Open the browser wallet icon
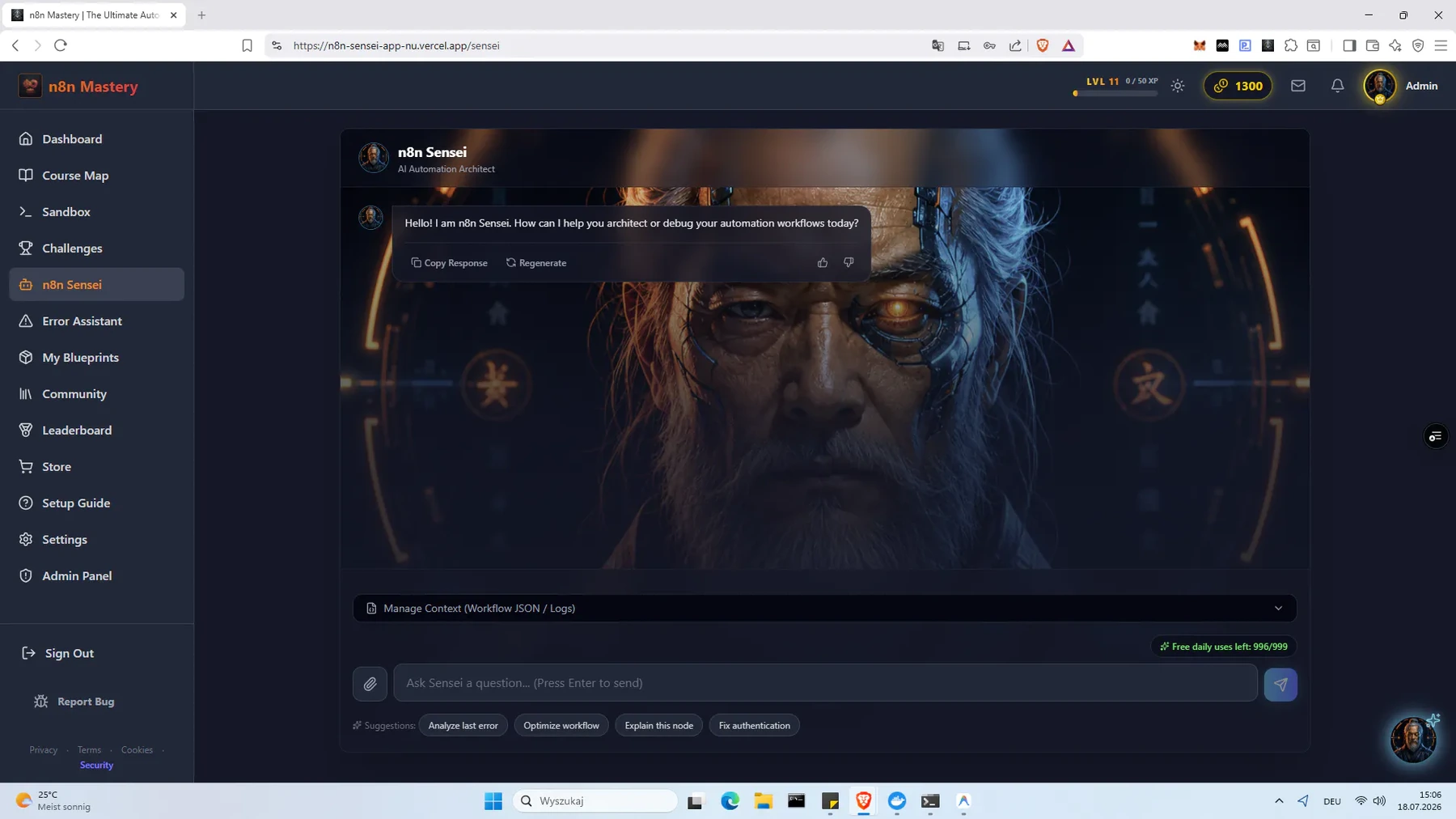 click(x=1373, y=46)
